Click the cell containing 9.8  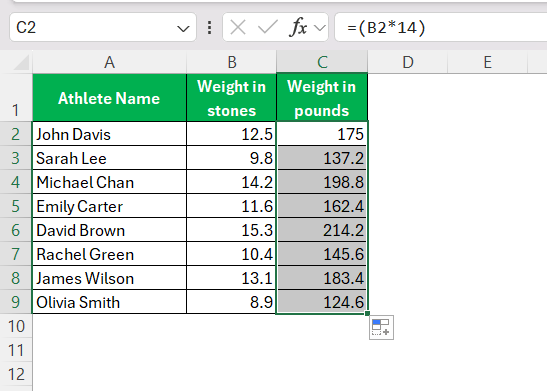tap(232, 158)
